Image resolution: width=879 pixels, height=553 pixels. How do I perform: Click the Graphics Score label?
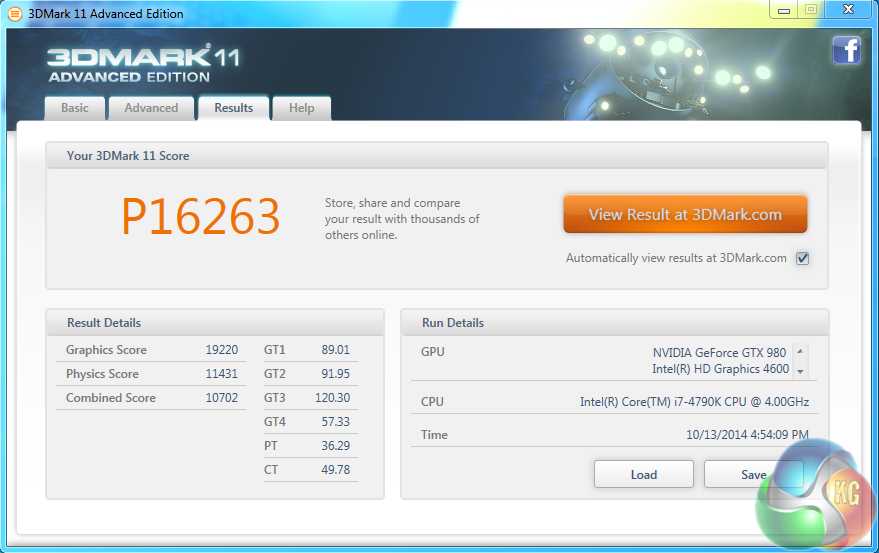107,350
